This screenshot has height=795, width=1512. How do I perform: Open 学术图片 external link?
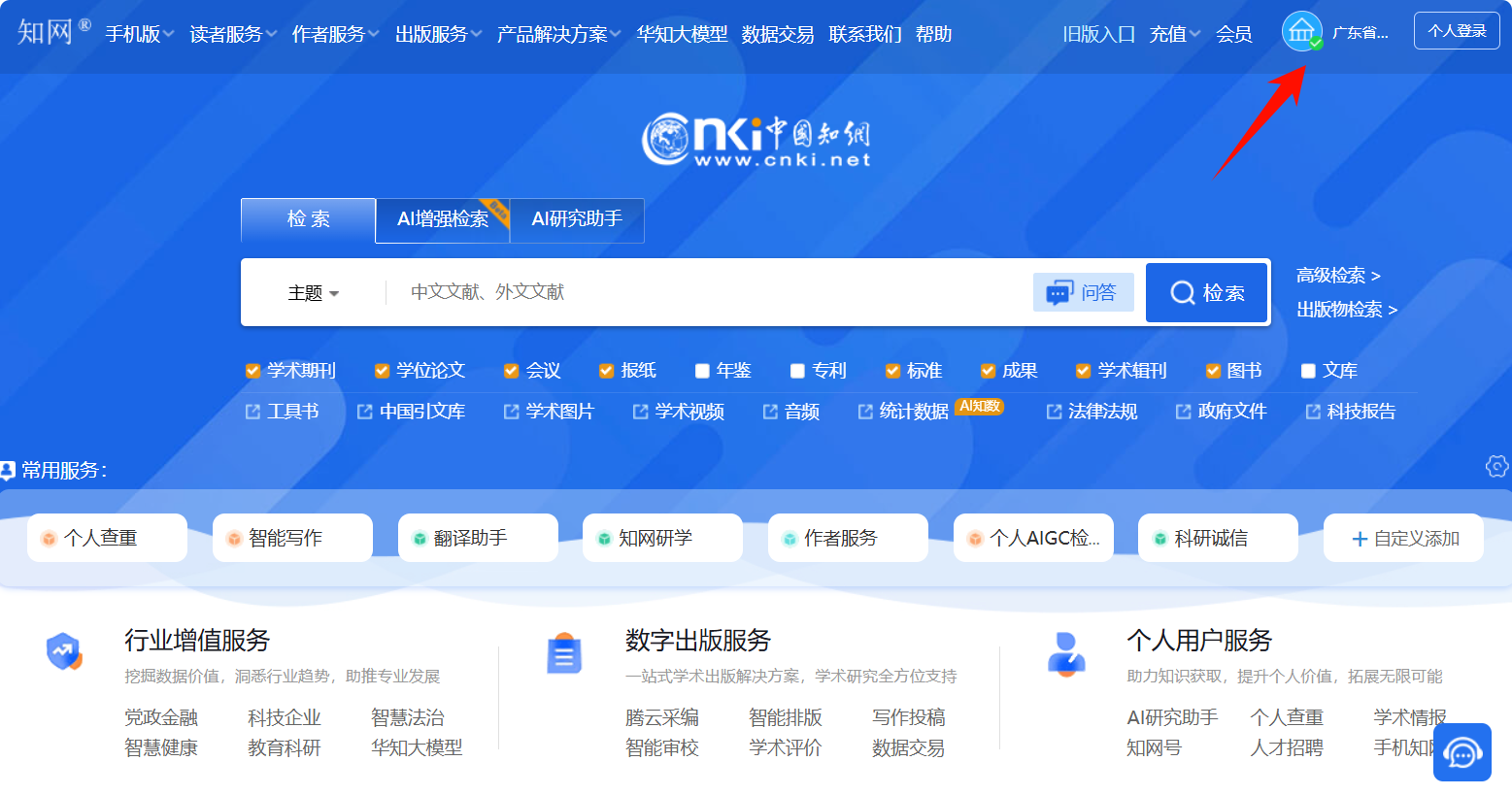[549, 412]
